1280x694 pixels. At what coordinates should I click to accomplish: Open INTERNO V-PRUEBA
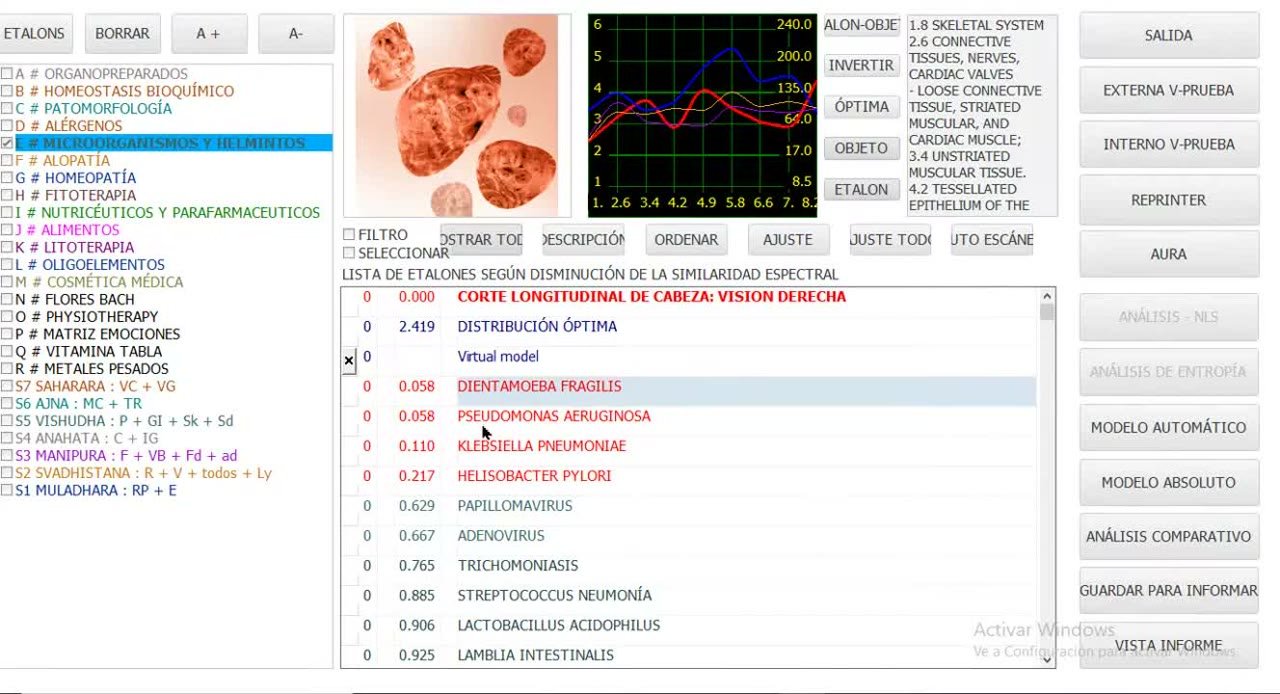[1168, 144]
